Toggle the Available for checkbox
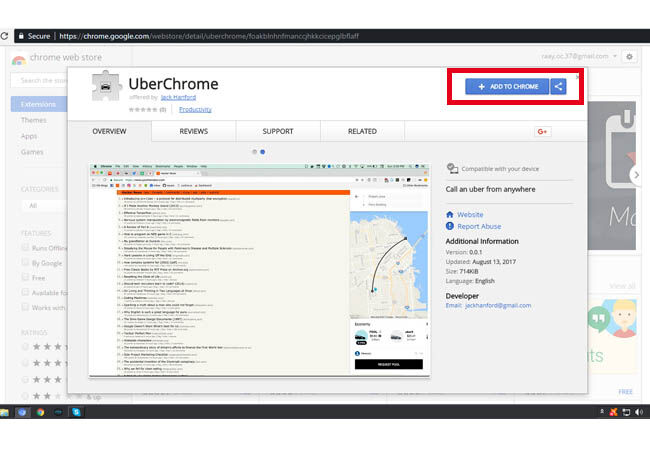650x450 pixels. (25, 292)
